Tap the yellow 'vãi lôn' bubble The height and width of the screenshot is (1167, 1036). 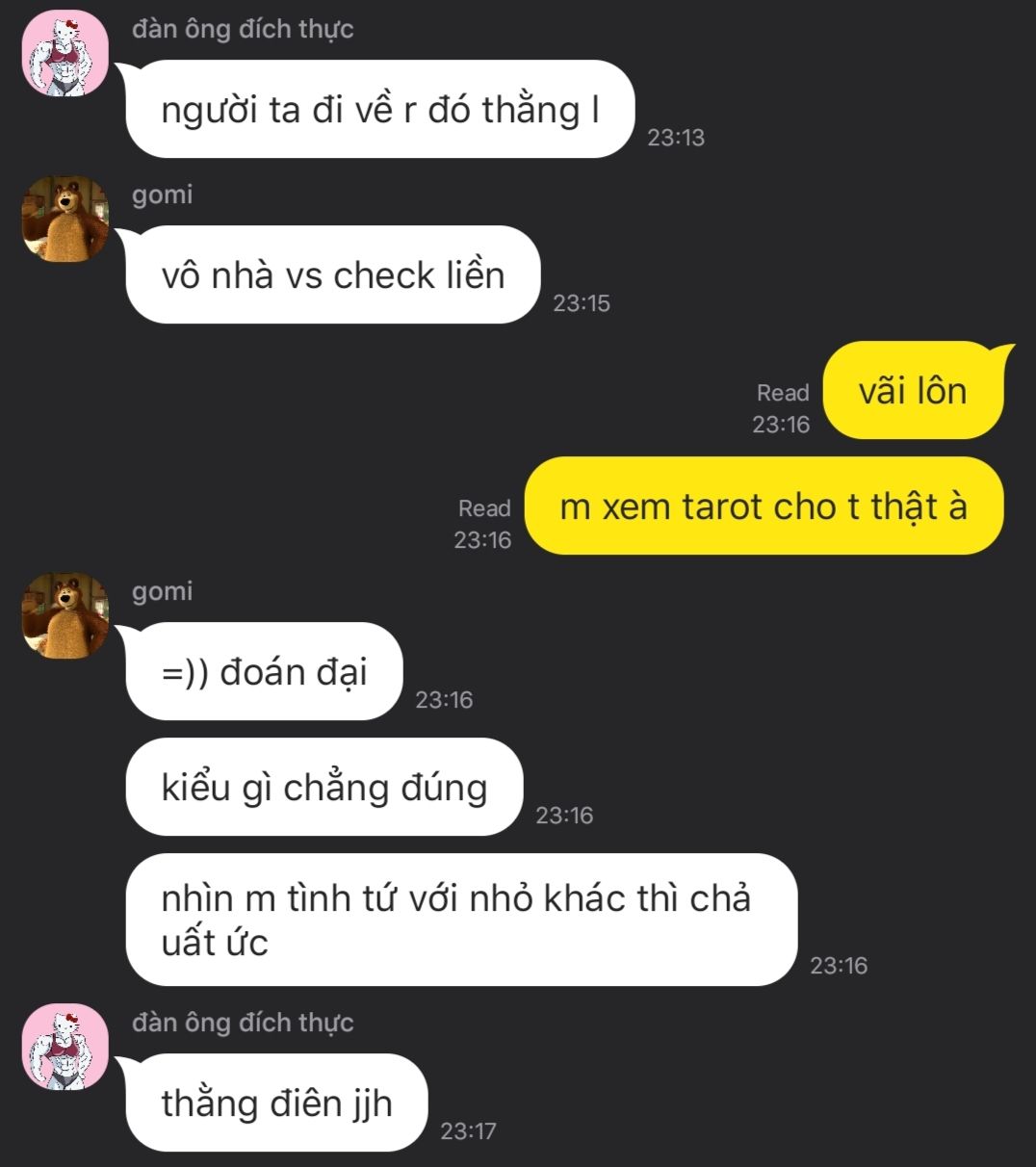tap(913, 391)
